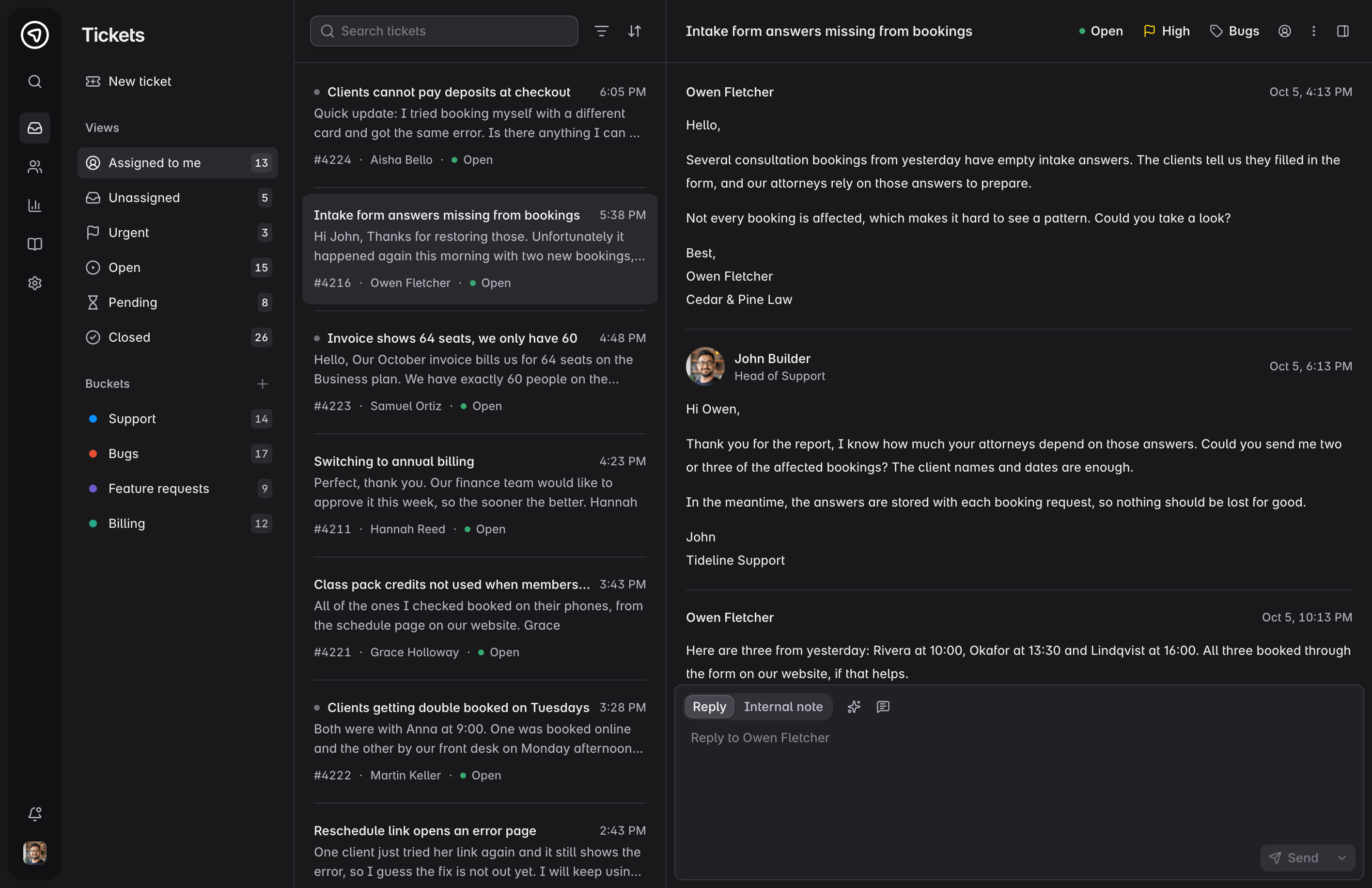Add a bucket with the plus button
The image size is (1372, 888).
click(x=262, y=383)
